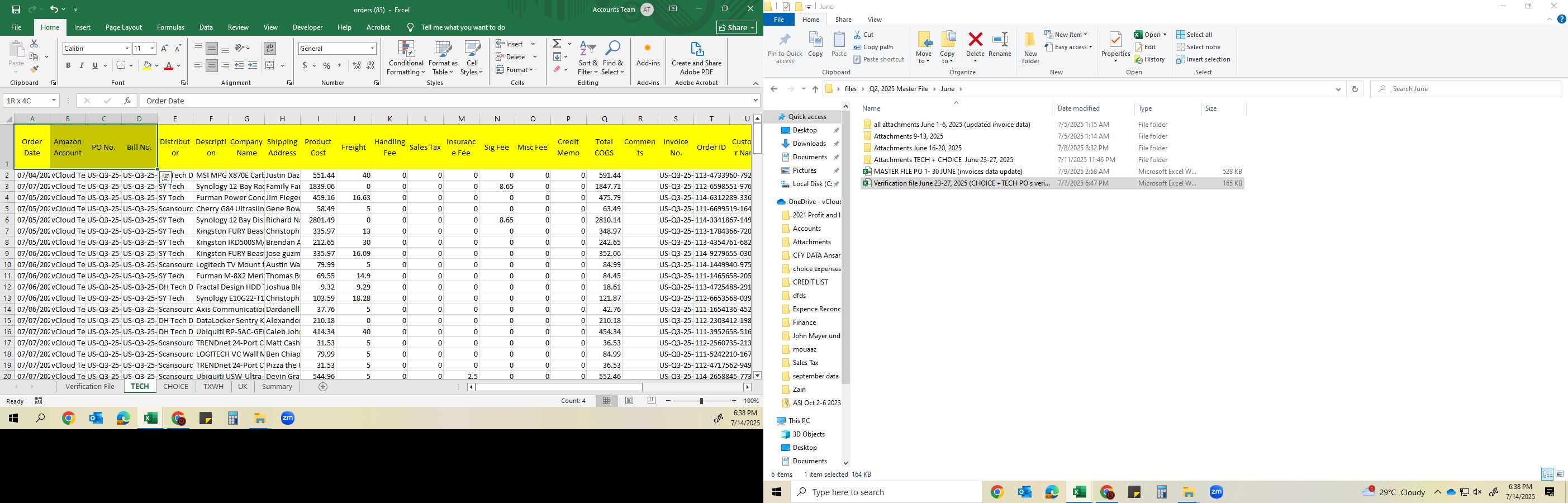
Task: Open Formulas tab in Excel
Action: point(170,27)
